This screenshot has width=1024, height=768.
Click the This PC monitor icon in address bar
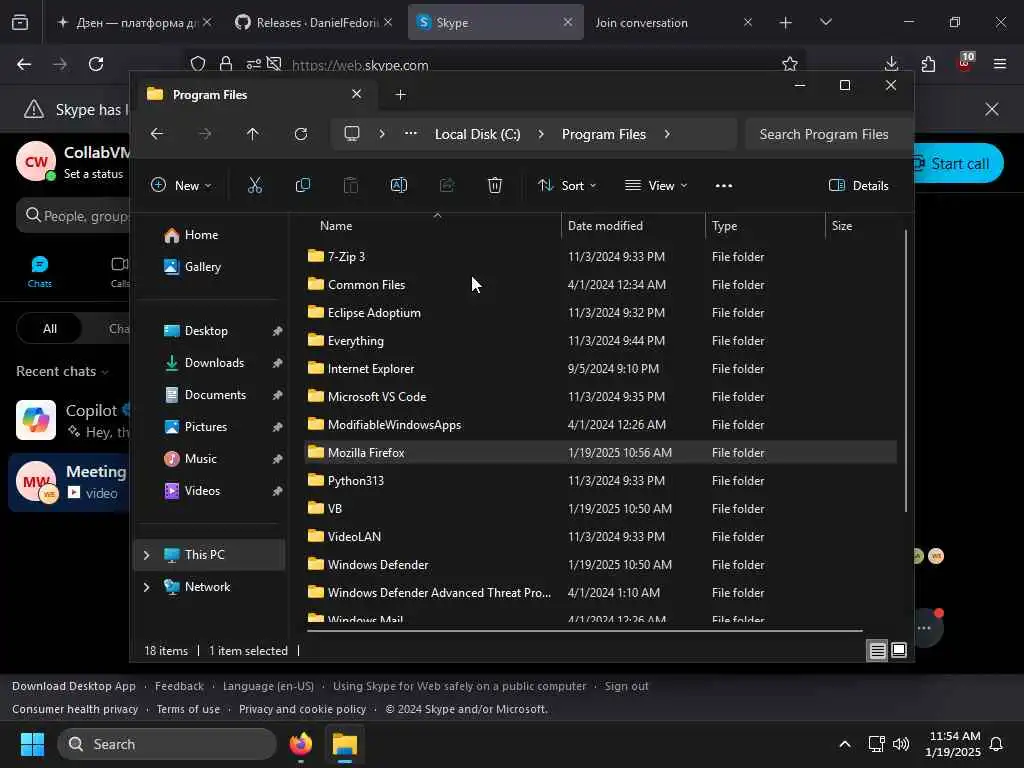click(352, 134)
